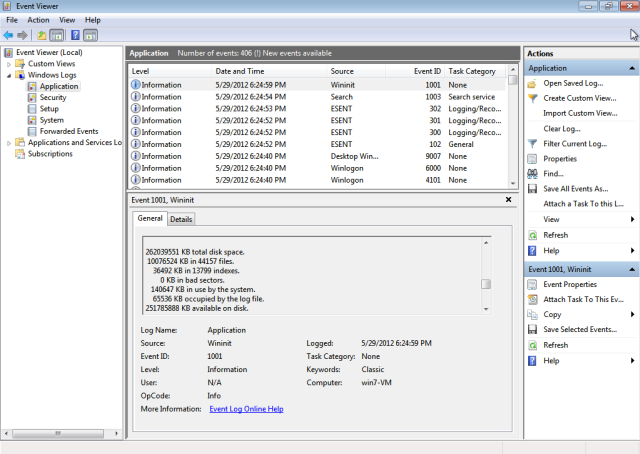Click the Save All Events As disk icon

pos(532,189)
